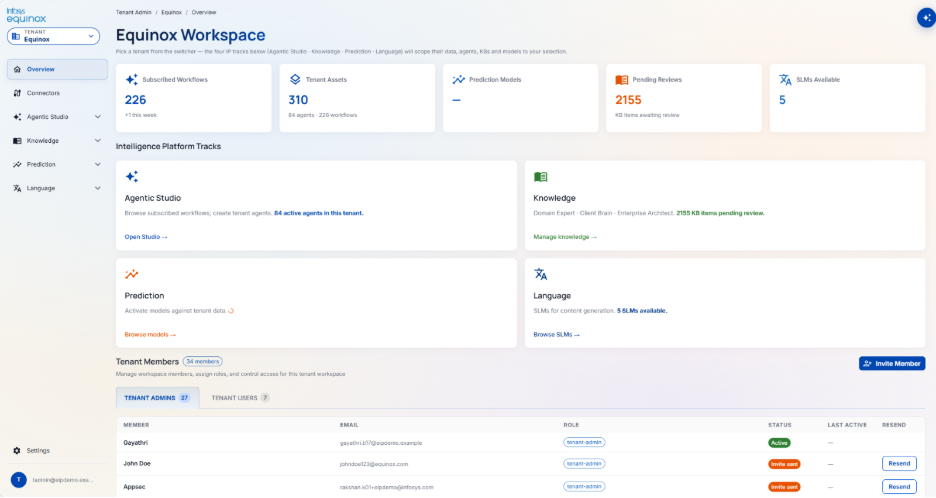This screenshot has height=498, width=936.
Task: Click the johndoe123@equinox.com email cell
Action: click(x=374, y=464)
